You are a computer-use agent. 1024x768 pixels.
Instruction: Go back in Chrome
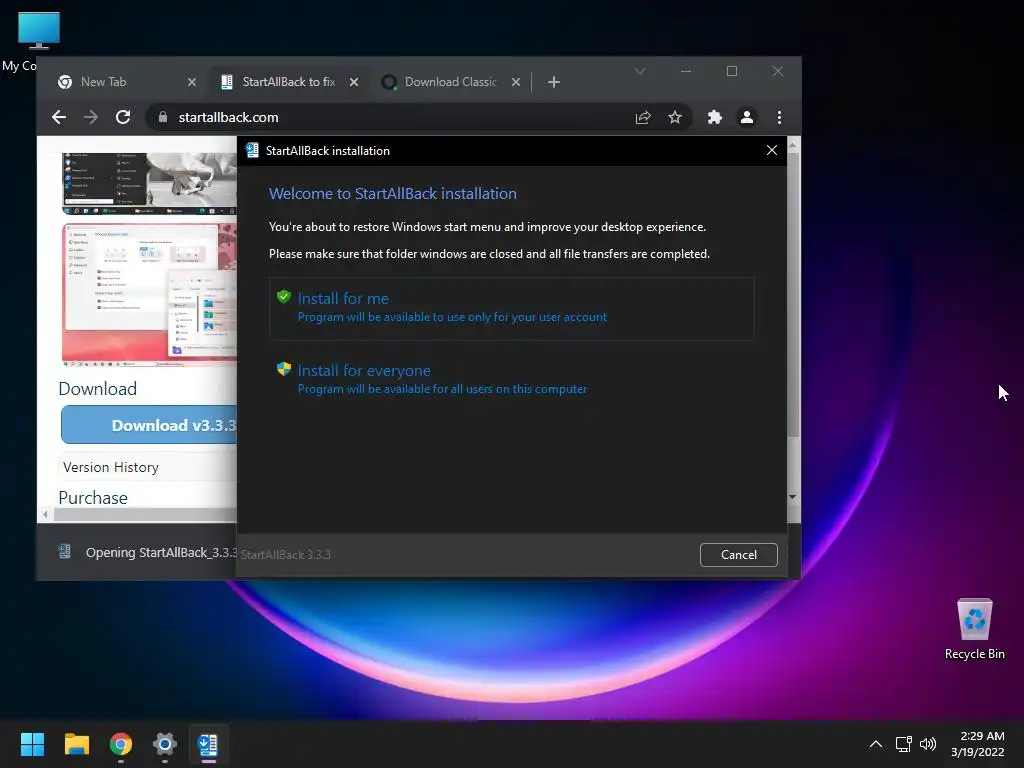[59, 117]
